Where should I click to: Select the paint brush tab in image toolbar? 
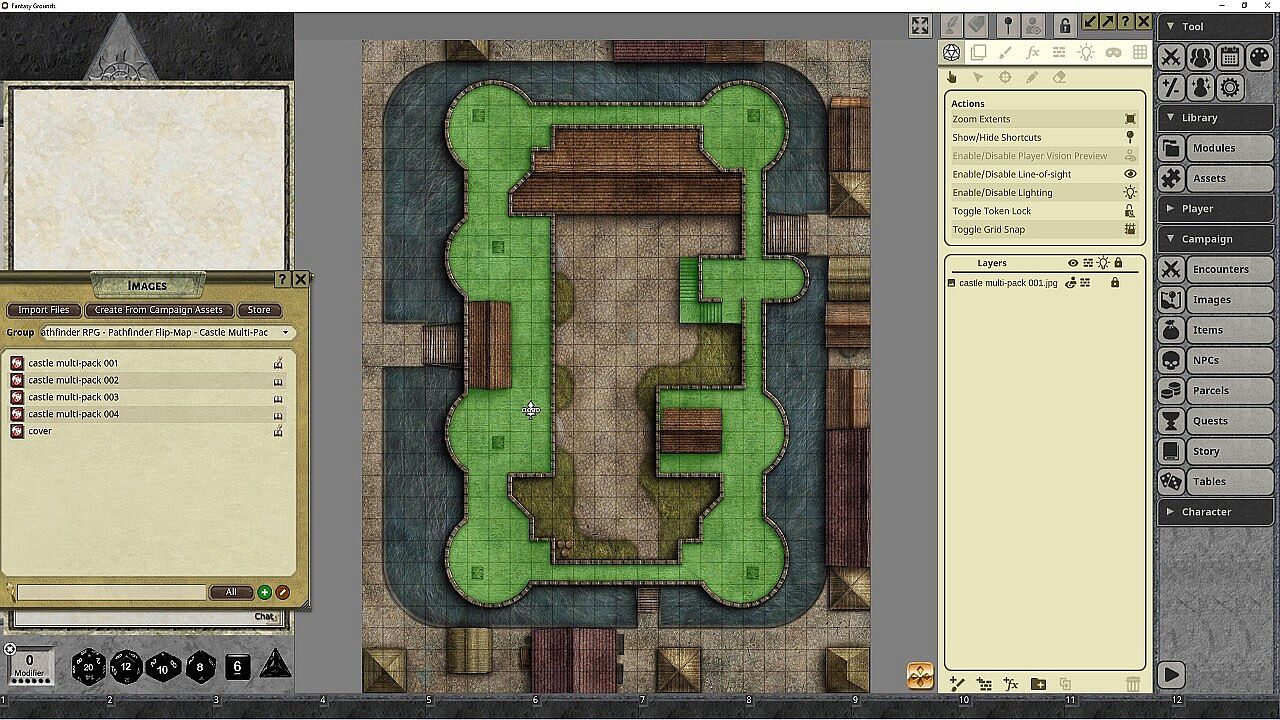1005,52
